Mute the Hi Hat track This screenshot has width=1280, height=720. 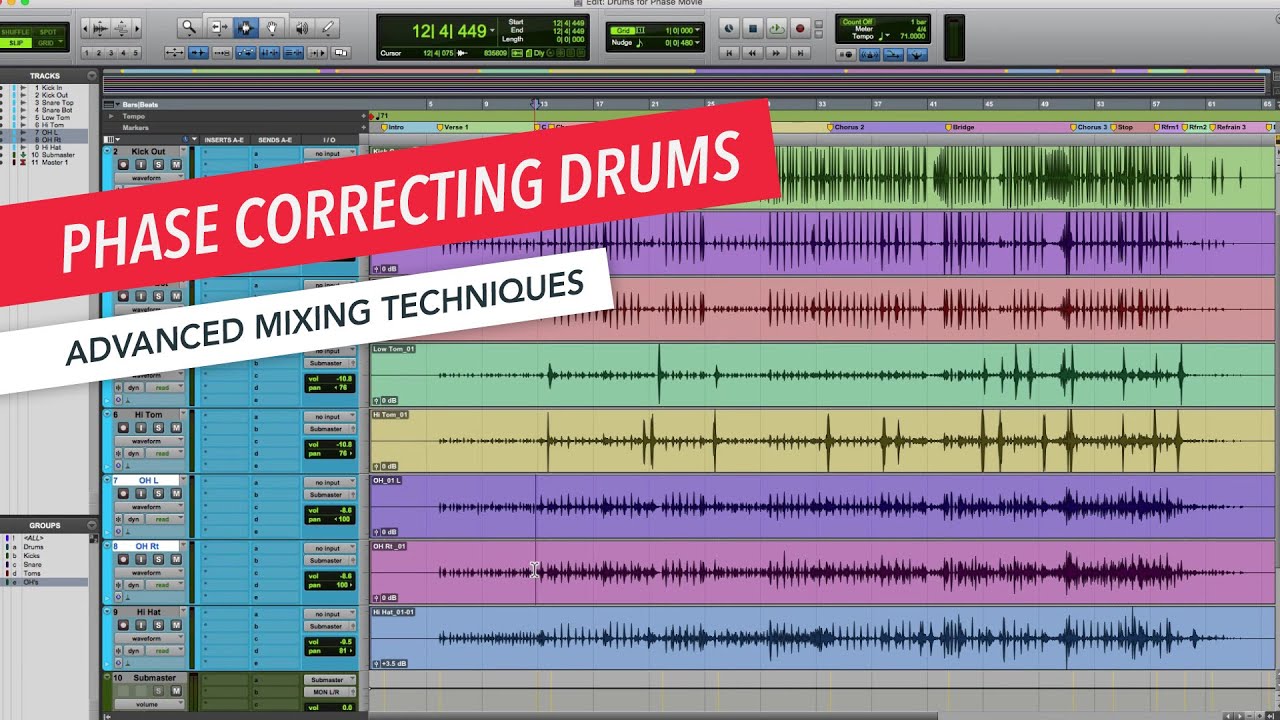176,625
